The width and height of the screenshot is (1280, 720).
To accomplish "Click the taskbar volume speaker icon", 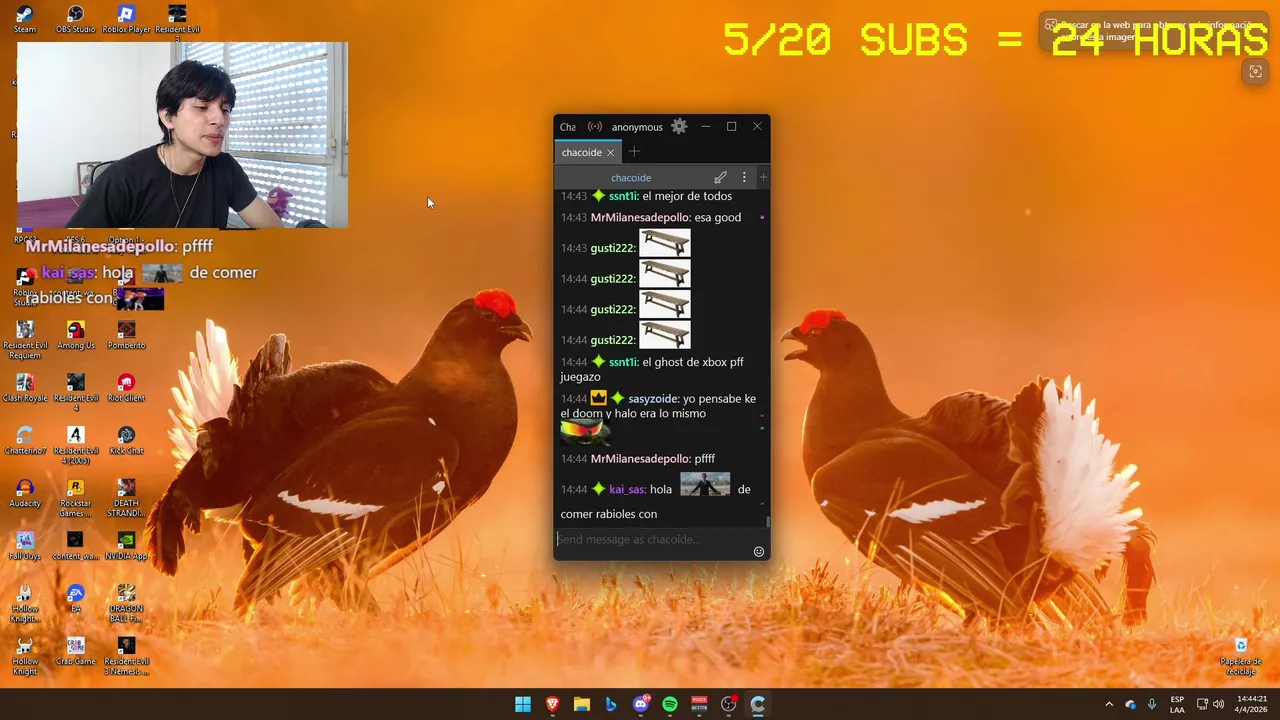I will [1218, 704].
